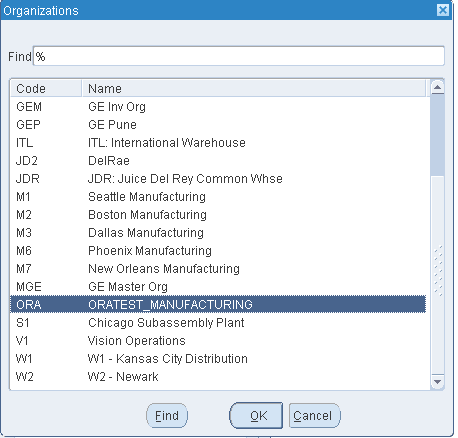Cancel the organization selection
458x438 pixels.
tap(314, 416)
